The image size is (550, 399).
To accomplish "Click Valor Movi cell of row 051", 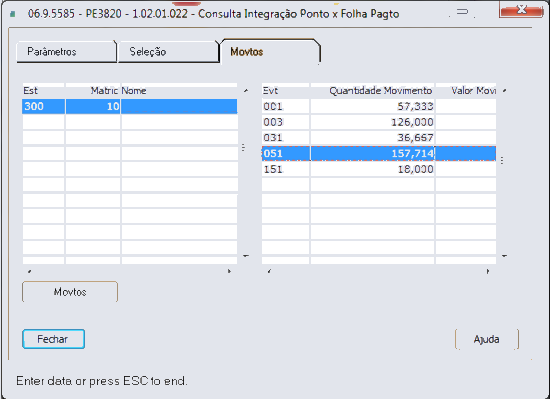I will tap(466, 154).
